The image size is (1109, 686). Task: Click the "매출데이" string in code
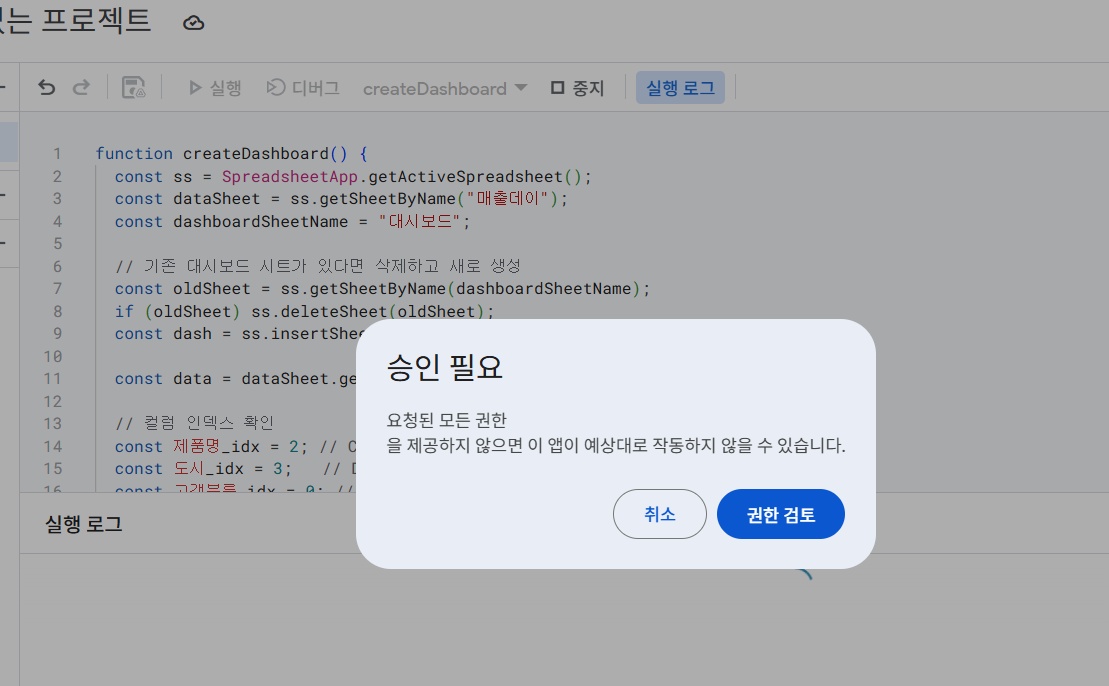pyautogui.click(x=507, y=199)
